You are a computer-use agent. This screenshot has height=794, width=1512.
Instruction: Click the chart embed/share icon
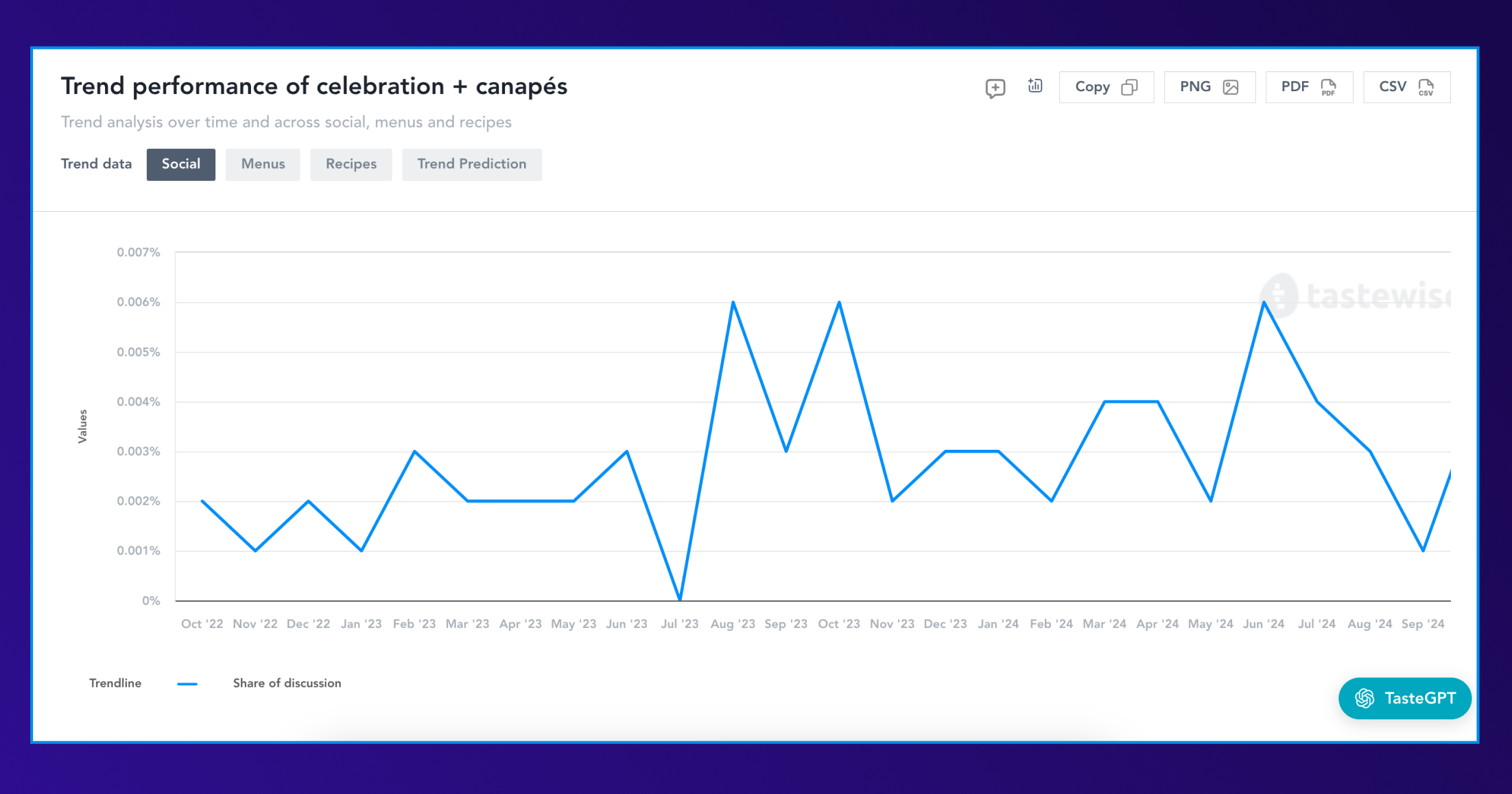coord(1035,87)
